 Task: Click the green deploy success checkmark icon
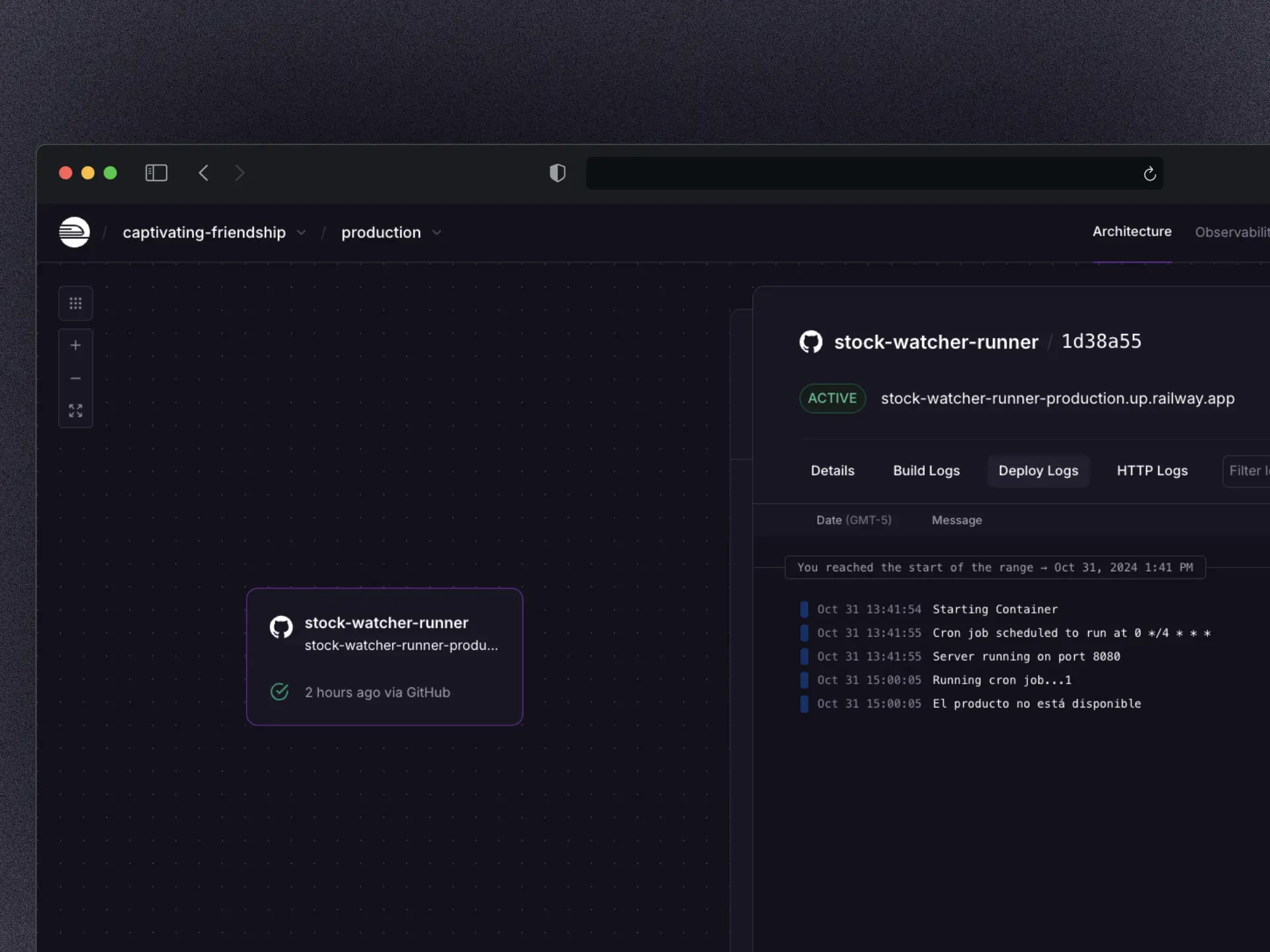pyautogui.click(x=280, y=692)
